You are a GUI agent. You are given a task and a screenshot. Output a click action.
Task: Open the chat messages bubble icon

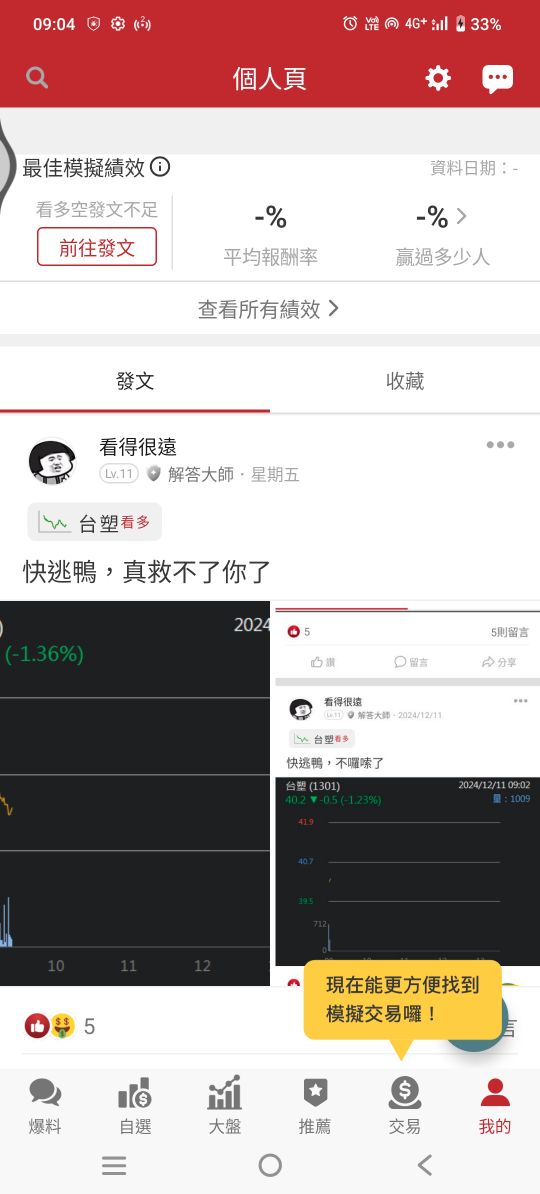click(x=497, y=78)
